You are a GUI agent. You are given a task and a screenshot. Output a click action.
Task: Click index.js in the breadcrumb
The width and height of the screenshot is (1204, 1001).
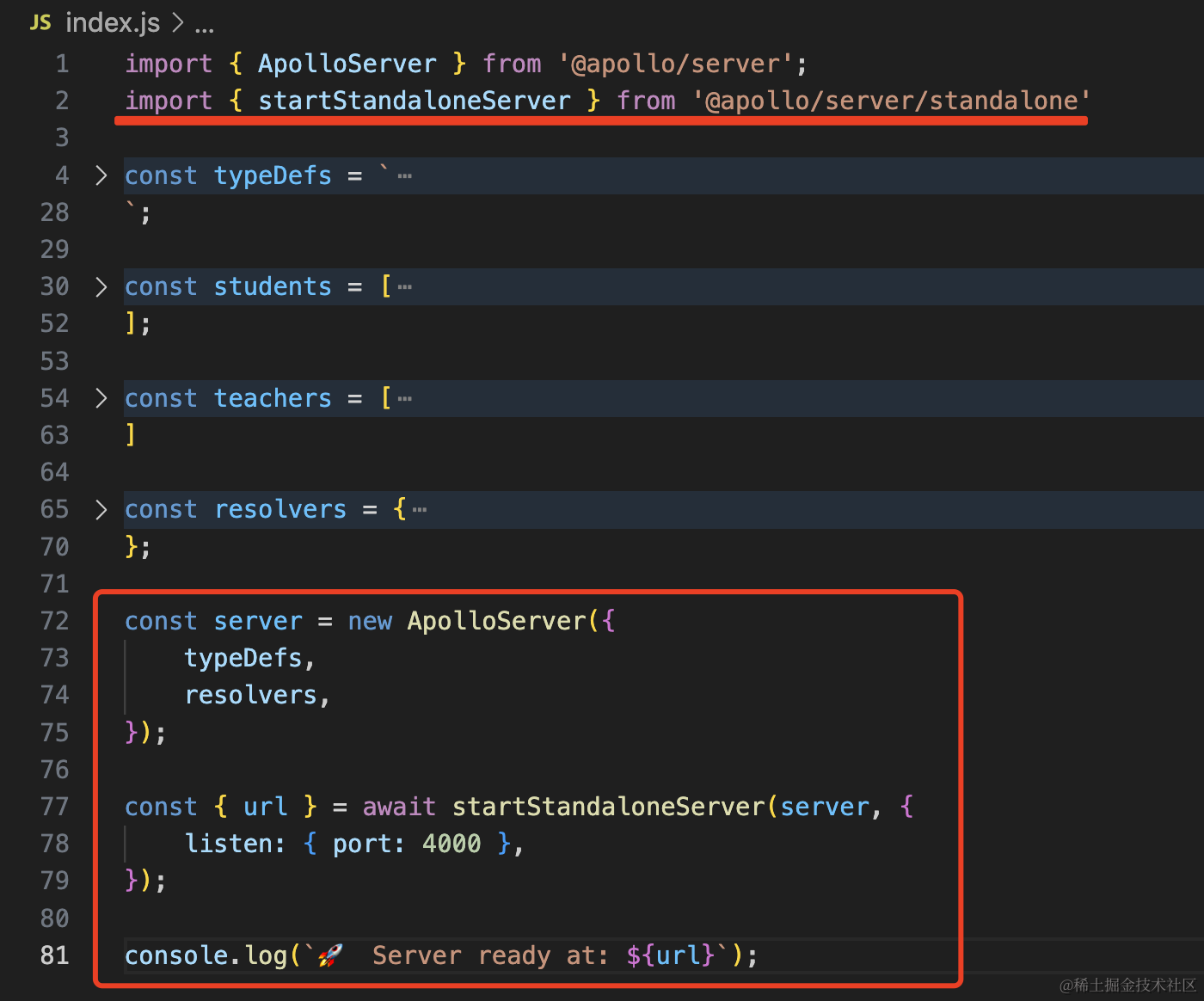coord(113,22)
